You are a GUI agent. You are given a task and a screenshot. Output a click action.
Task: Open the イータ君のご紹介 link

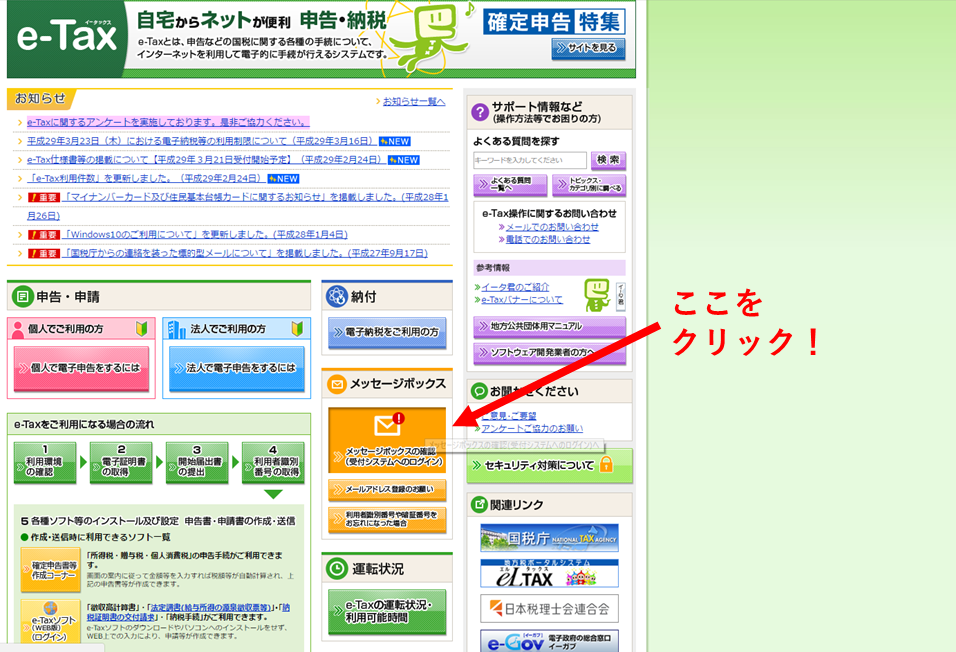tap(515, 287)
